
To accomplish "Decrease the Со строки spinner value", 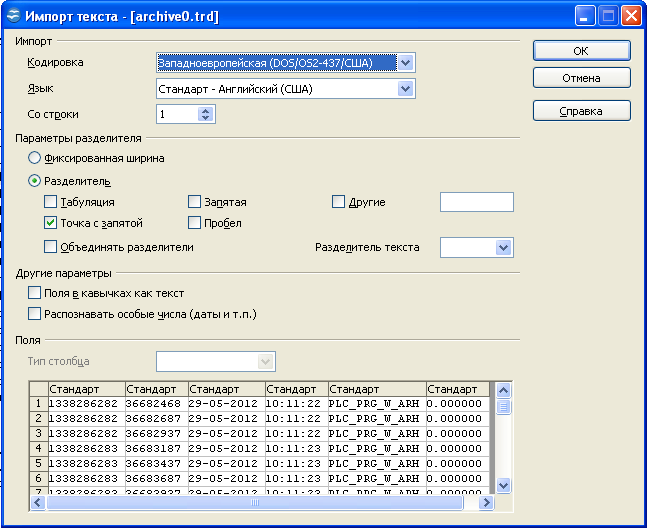I will [x=205, y=118].
